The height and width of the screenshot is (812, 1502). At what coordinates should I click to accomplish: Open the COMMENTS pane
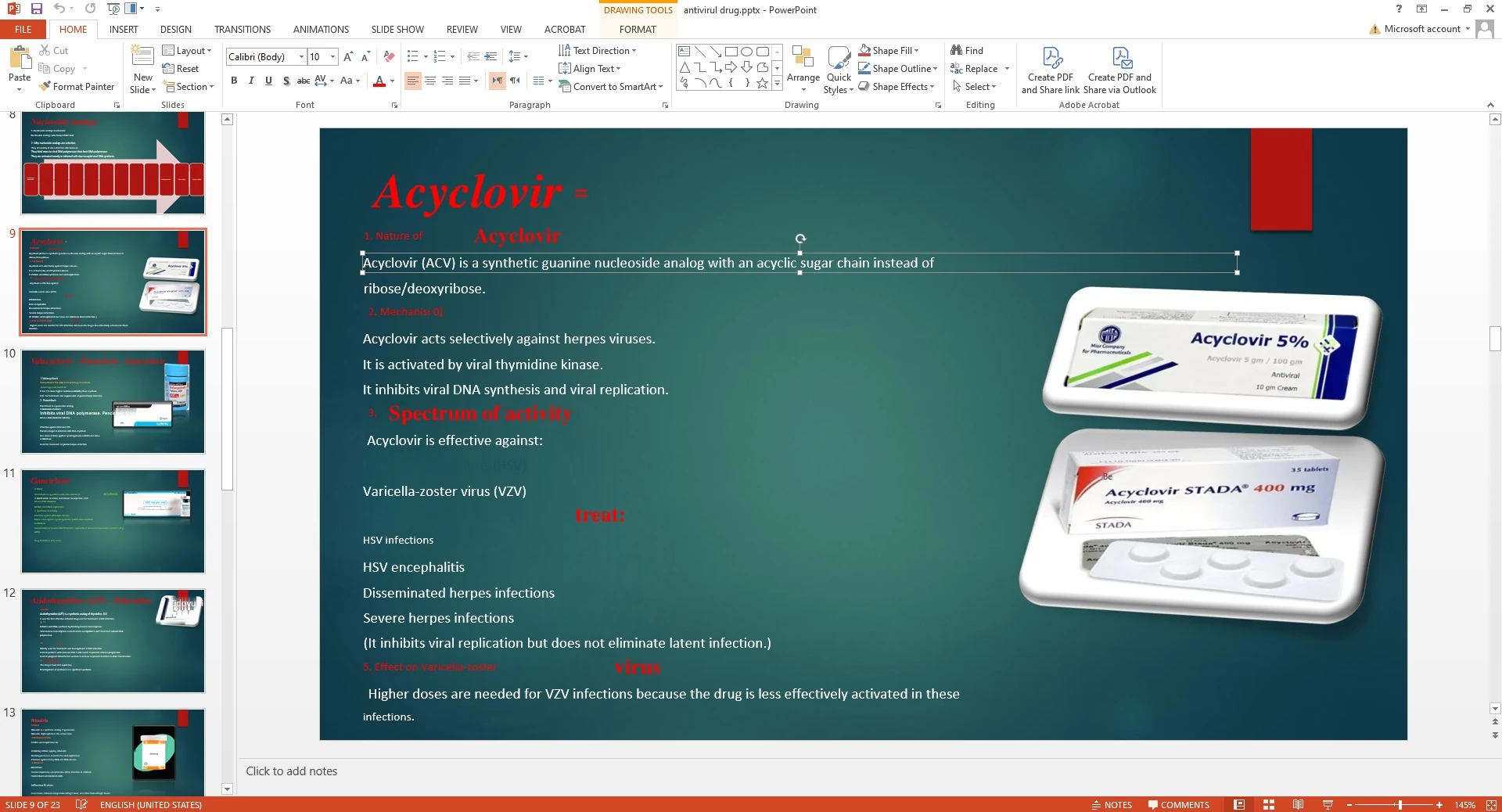coord(1179,804)
